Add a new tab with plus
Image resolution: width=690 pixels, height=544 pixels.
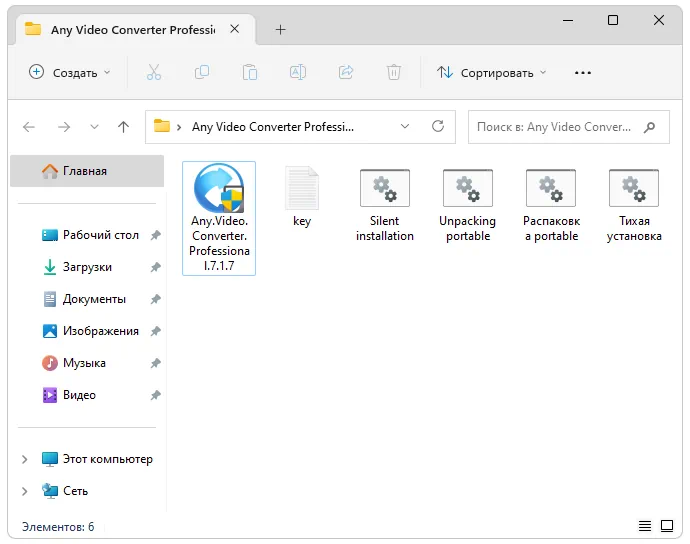point(280,29)
